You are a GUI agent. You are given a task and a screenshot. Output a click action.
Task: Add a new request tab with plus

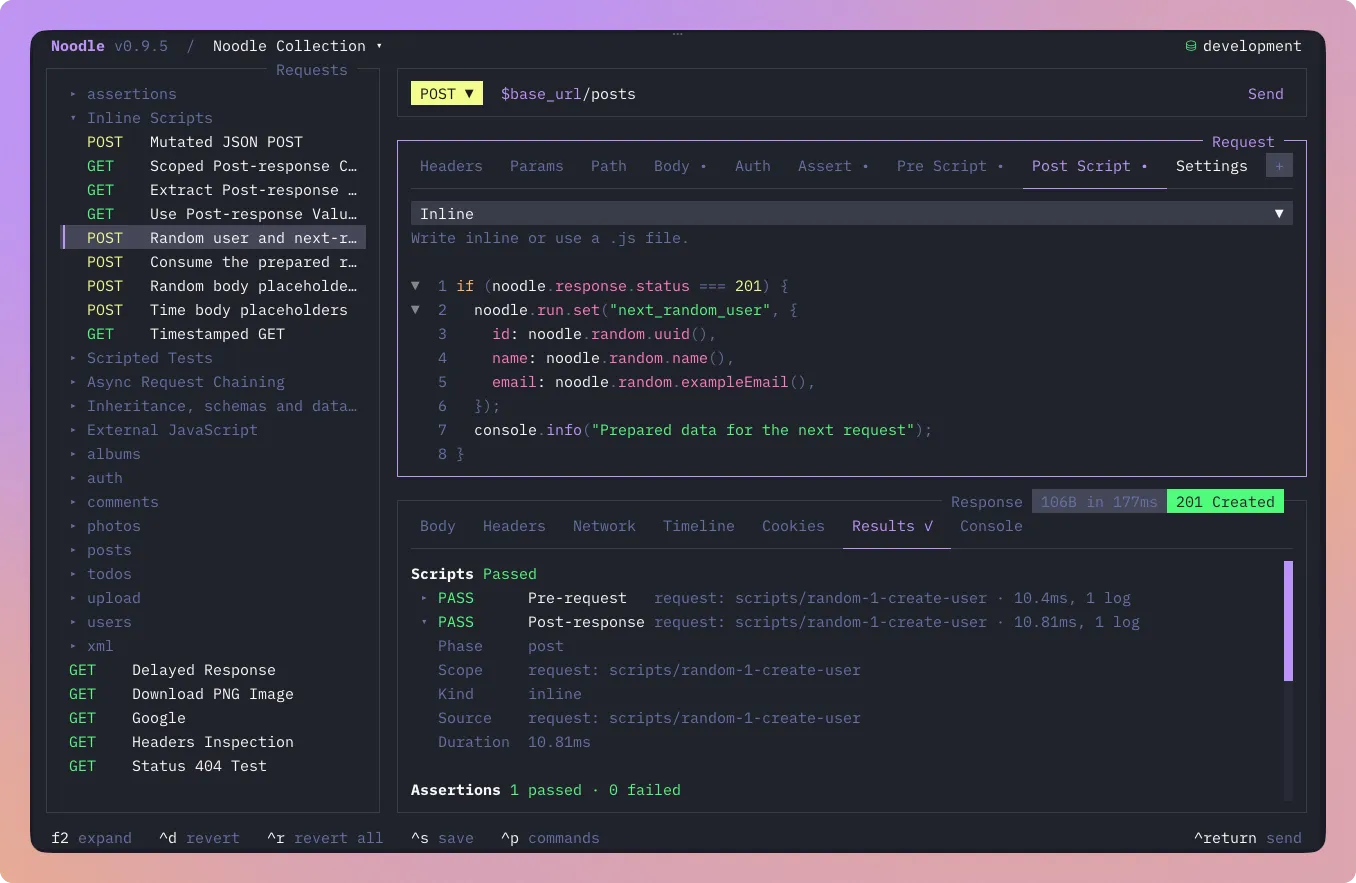(x=1279, y=166)
